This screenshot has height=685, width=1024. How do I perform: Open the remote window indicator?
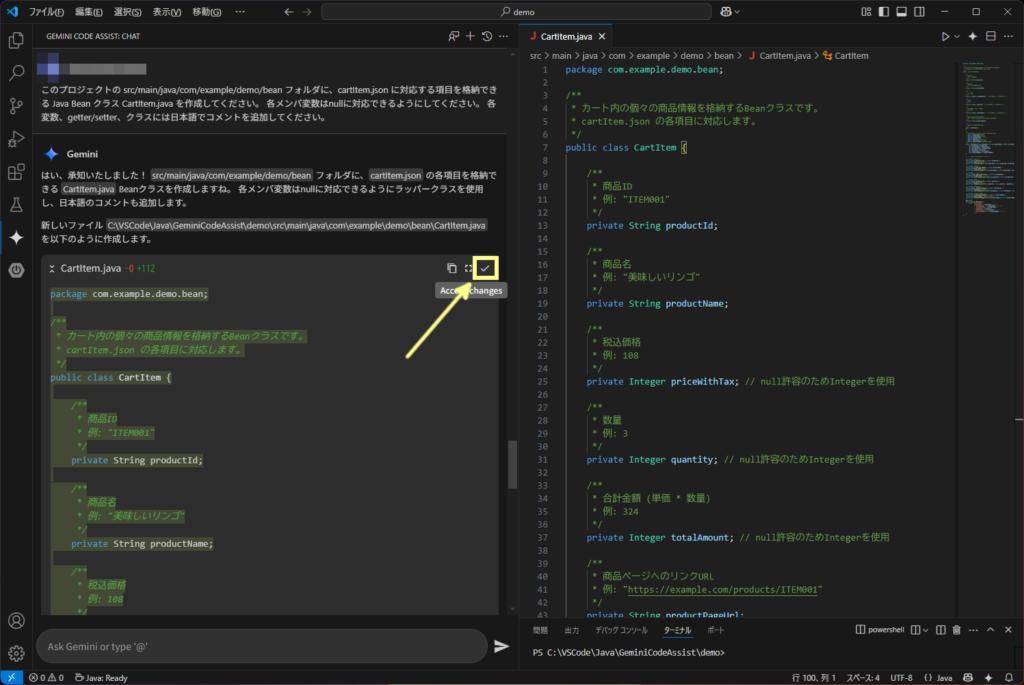(11, 678)
